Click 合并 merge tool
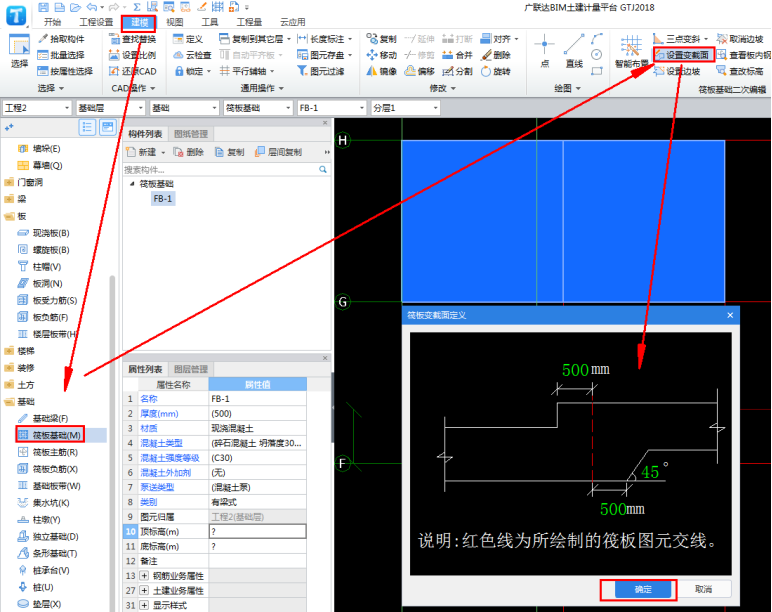Image resolution: width=772 pixels, height=612 pixels. coord(457,55)
